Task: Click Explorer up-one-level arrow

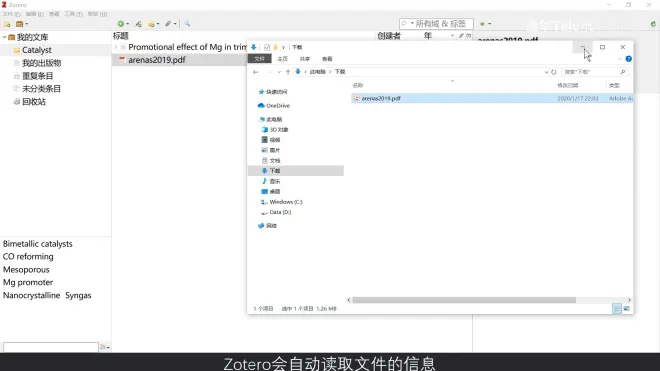Action: tap(288, 72)
